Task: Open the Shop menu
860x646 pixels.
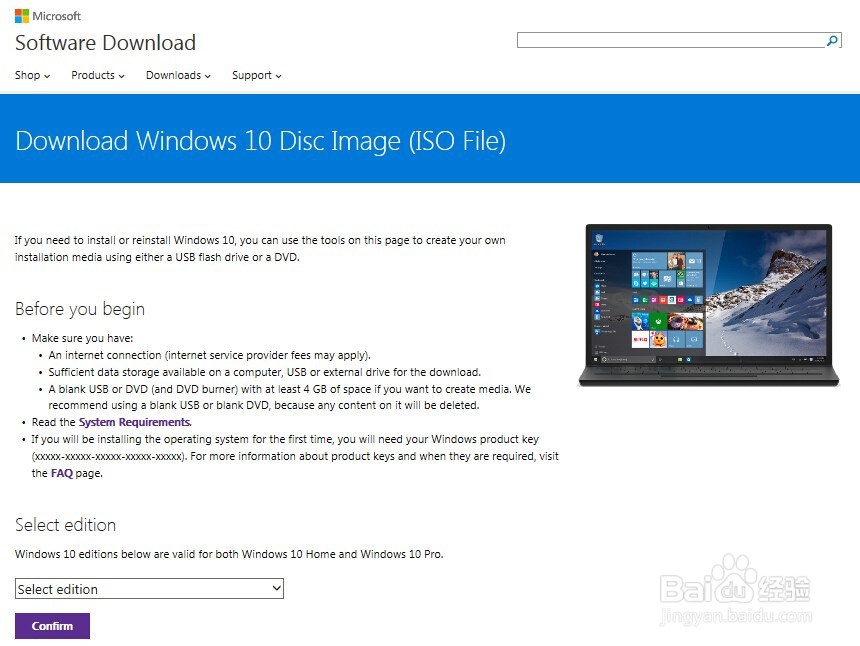Action: [32, 75]
